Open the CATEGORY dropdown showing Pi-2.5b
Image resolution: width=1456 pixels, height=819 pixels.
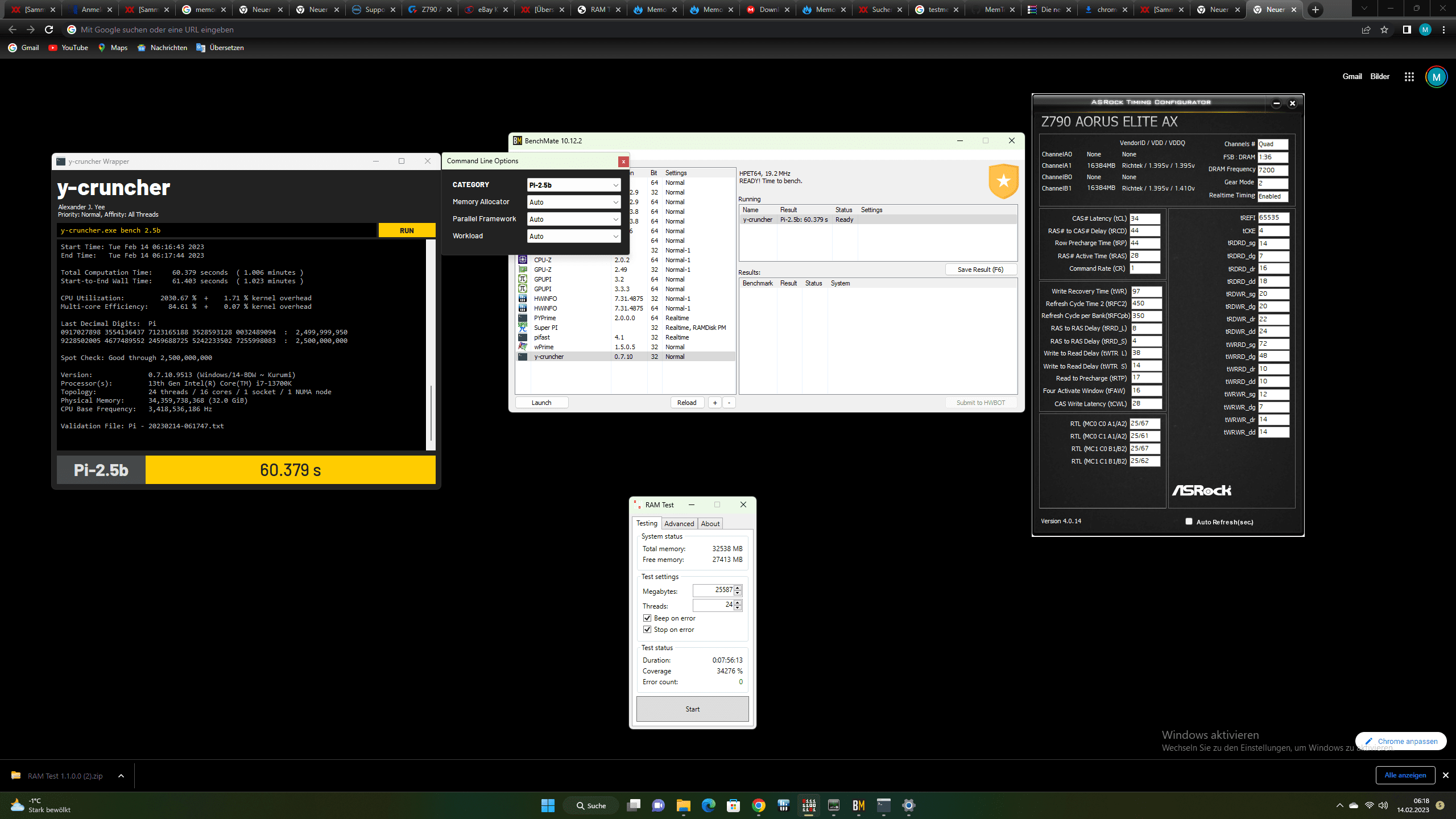coord(573,185)
